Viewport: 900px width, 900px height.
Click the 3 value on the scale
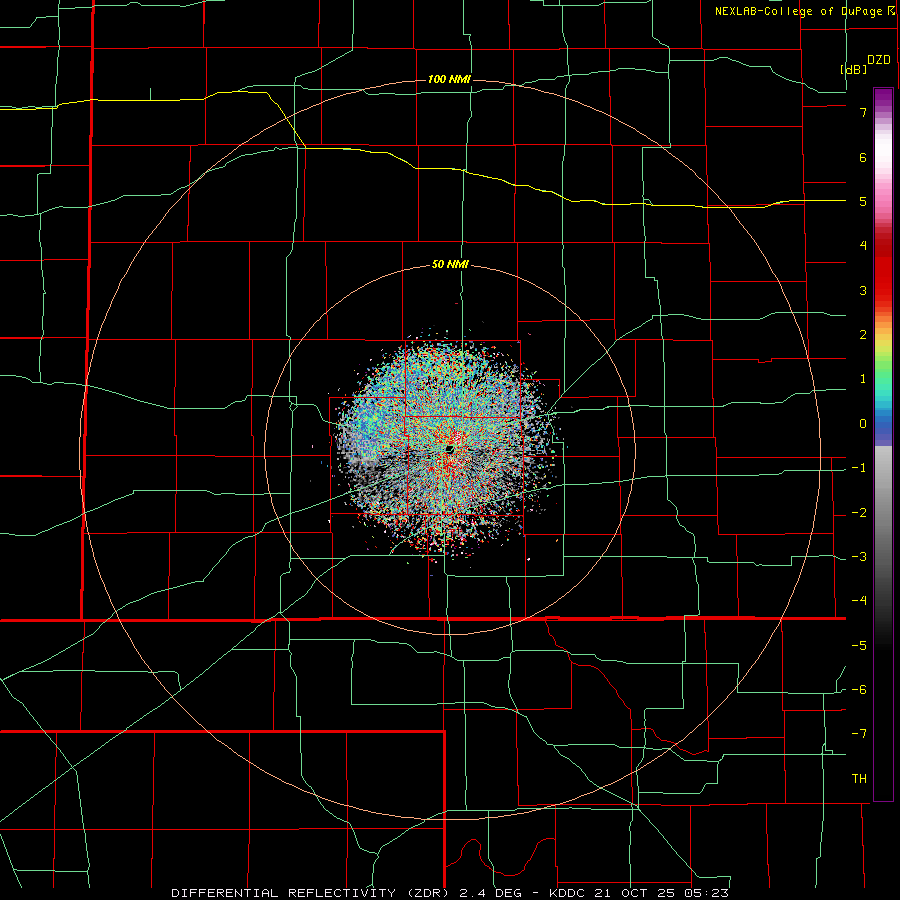click(863, 290)
